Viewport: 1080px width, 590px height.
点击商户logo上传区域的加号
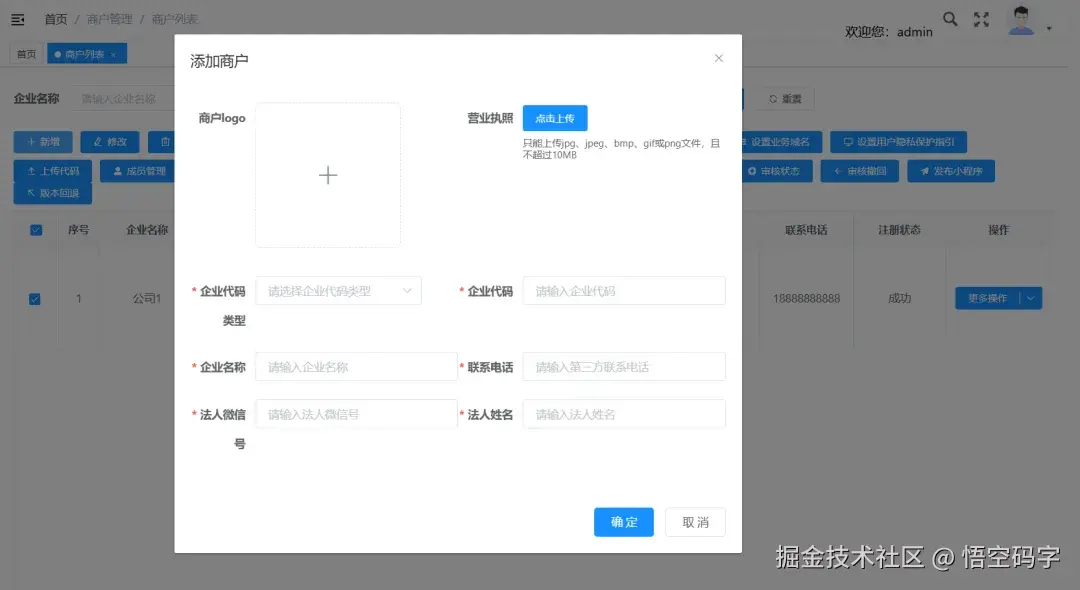coord(328,174)
